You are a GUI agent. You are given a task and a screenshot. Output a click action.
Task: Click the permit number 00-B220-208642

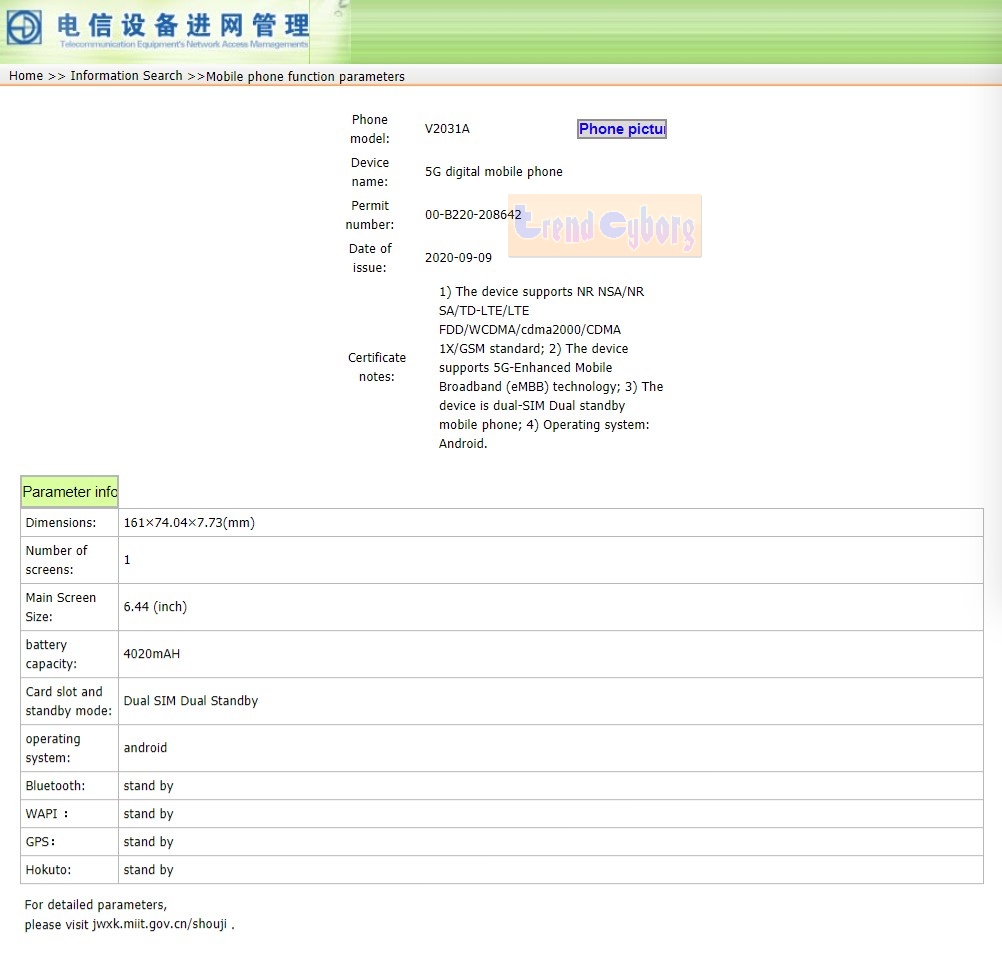coord(473,214)
